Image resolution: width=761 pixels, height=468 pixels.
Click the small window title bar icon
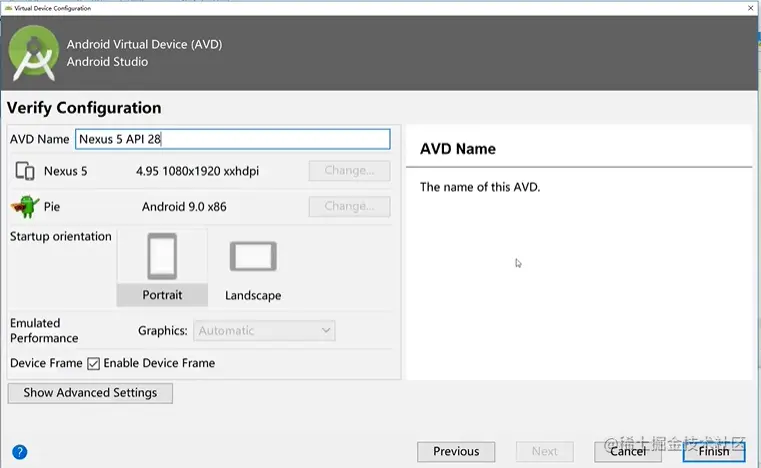[x=8, y=8]
